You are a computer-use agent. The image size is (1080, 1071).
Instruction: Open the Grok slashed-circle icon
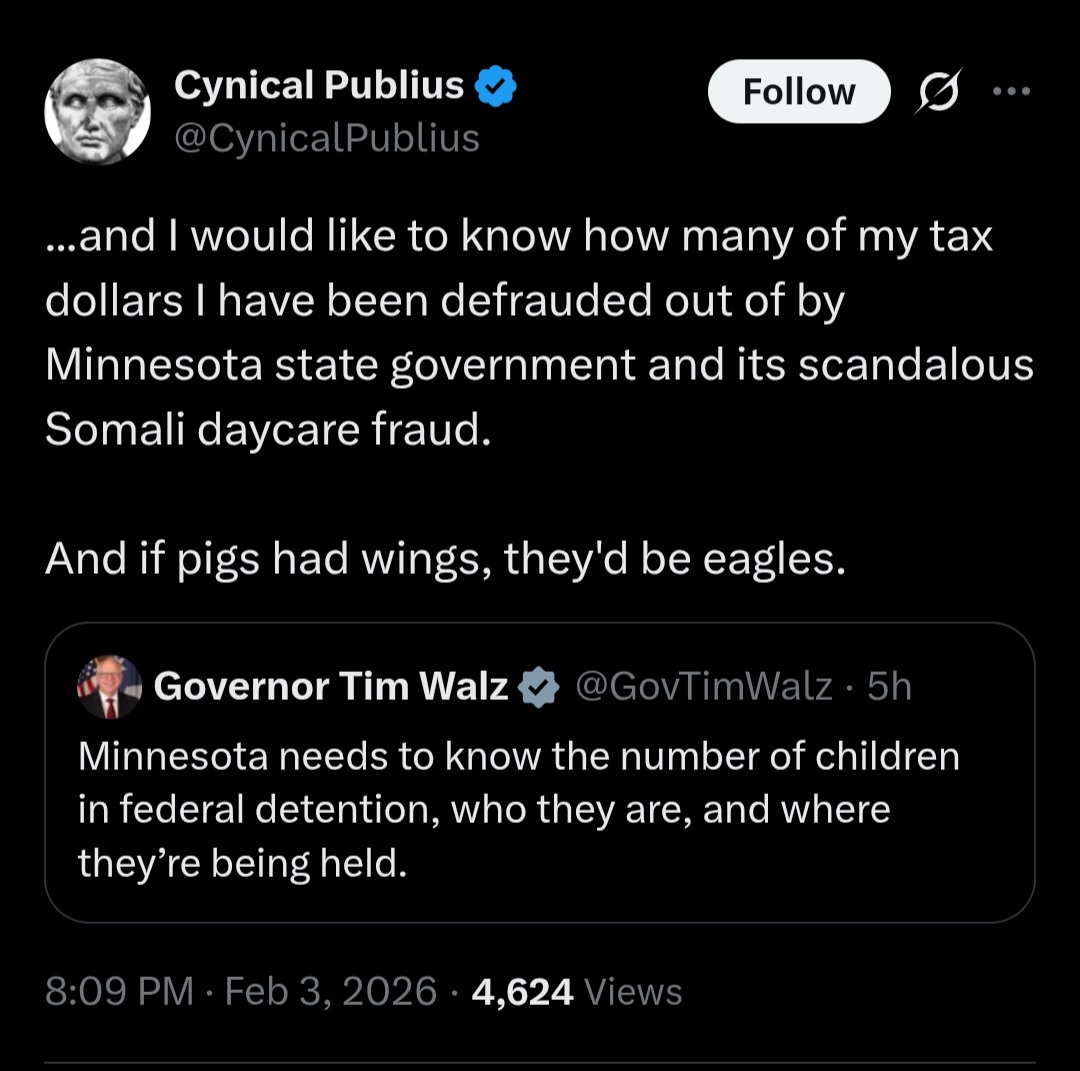[x=942, y=92]
